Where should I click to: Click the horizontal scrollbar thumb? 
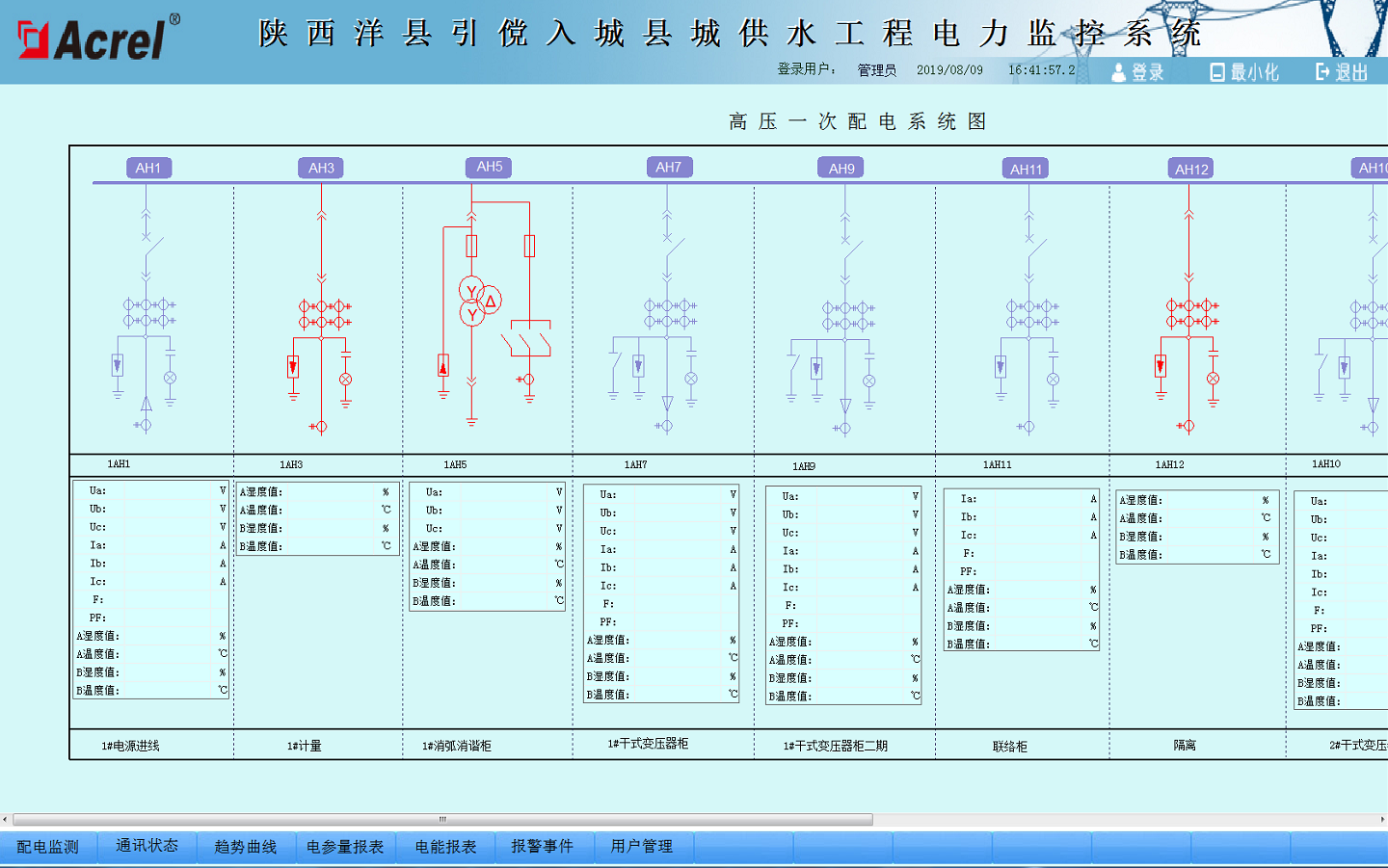tap(442, 820)
